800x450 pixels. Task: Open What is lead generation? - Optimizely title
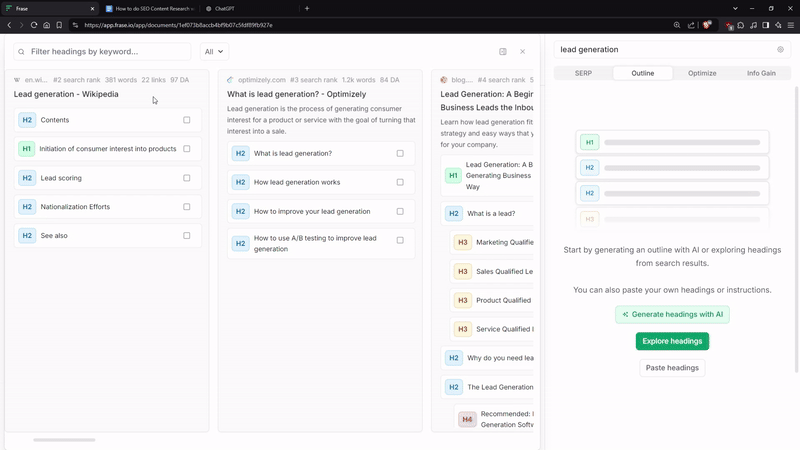point(296,94)
